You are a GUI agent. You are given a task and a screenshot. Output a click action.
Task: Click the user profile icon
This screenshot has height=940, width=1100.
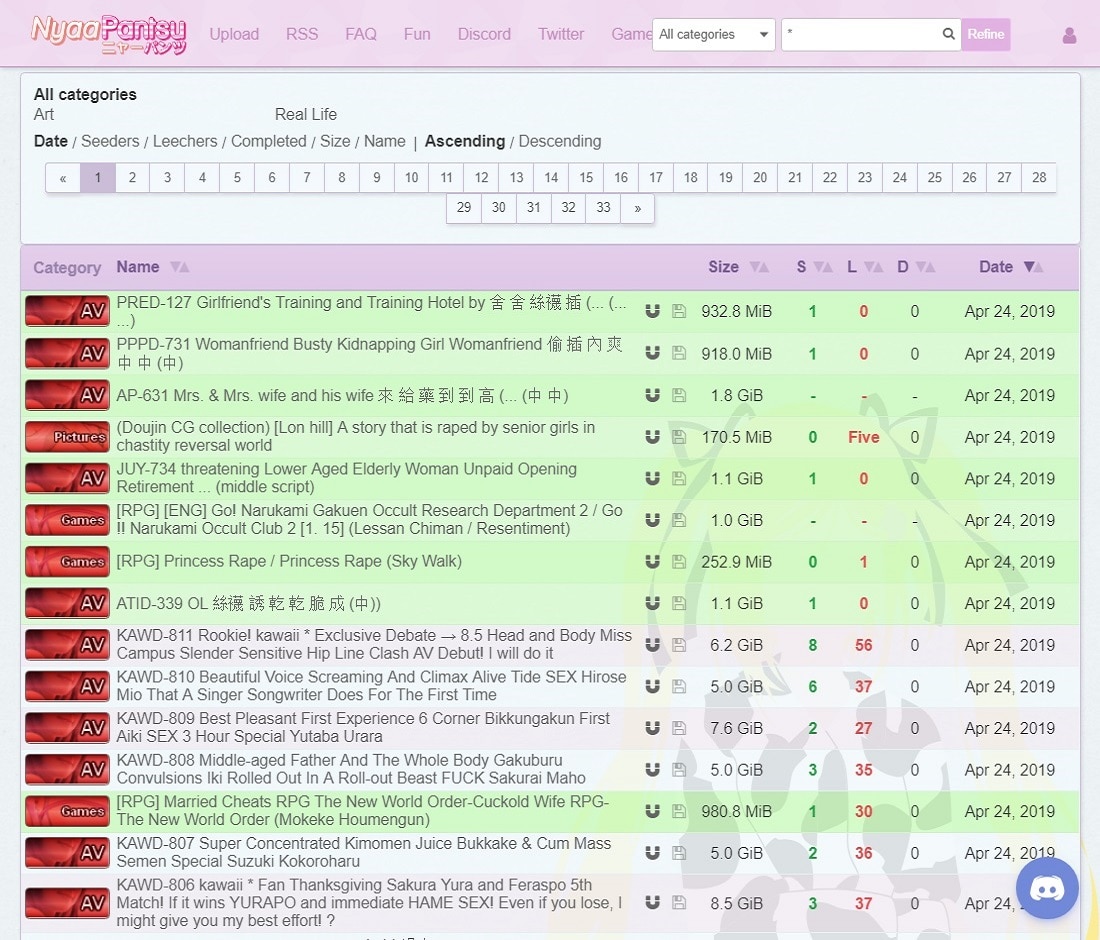[1069, 35]
